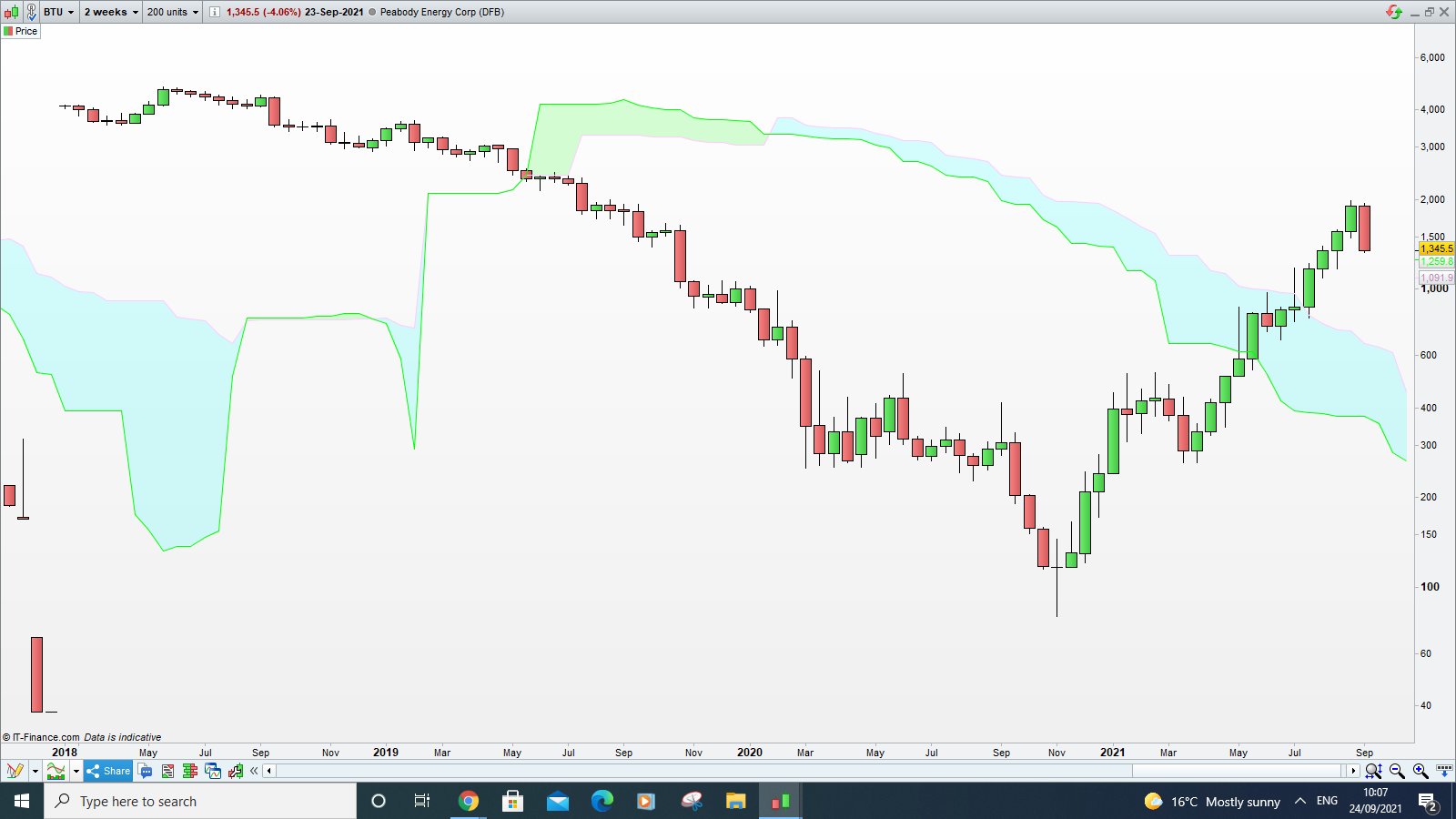
Task: Click the zoom-to-fit magnifier icon
Action: tap(1373, 771)
